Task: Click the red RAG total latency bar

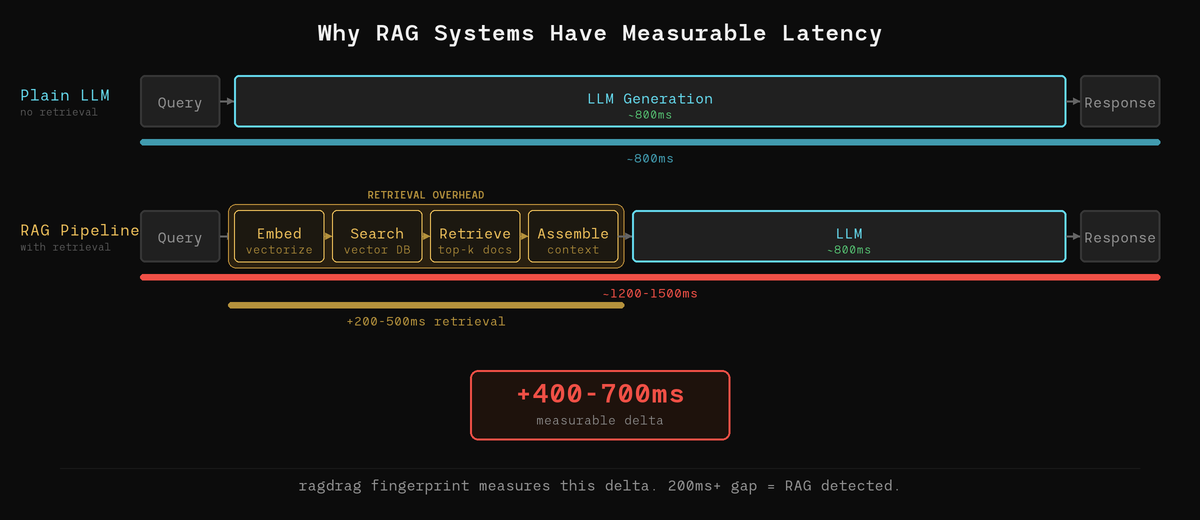Action: [x=650, y=277]
